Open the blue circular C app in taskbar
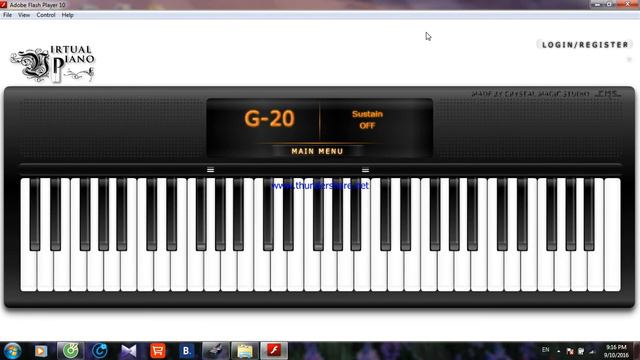This screenshot has width=640, height=360. 99,351
